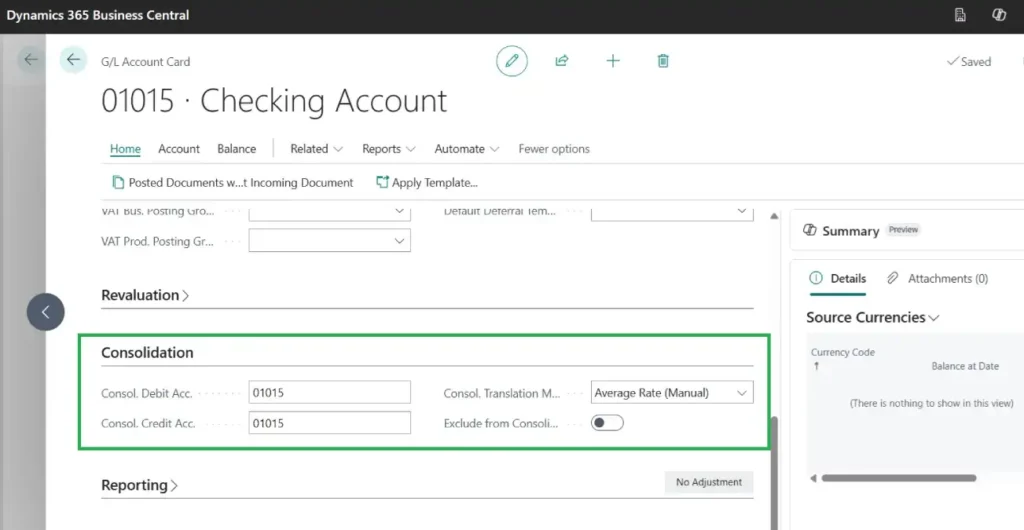Click the dark circular previous-record arrow
The height and width of the screenshot is (530, 1024).
pos(46,312)
